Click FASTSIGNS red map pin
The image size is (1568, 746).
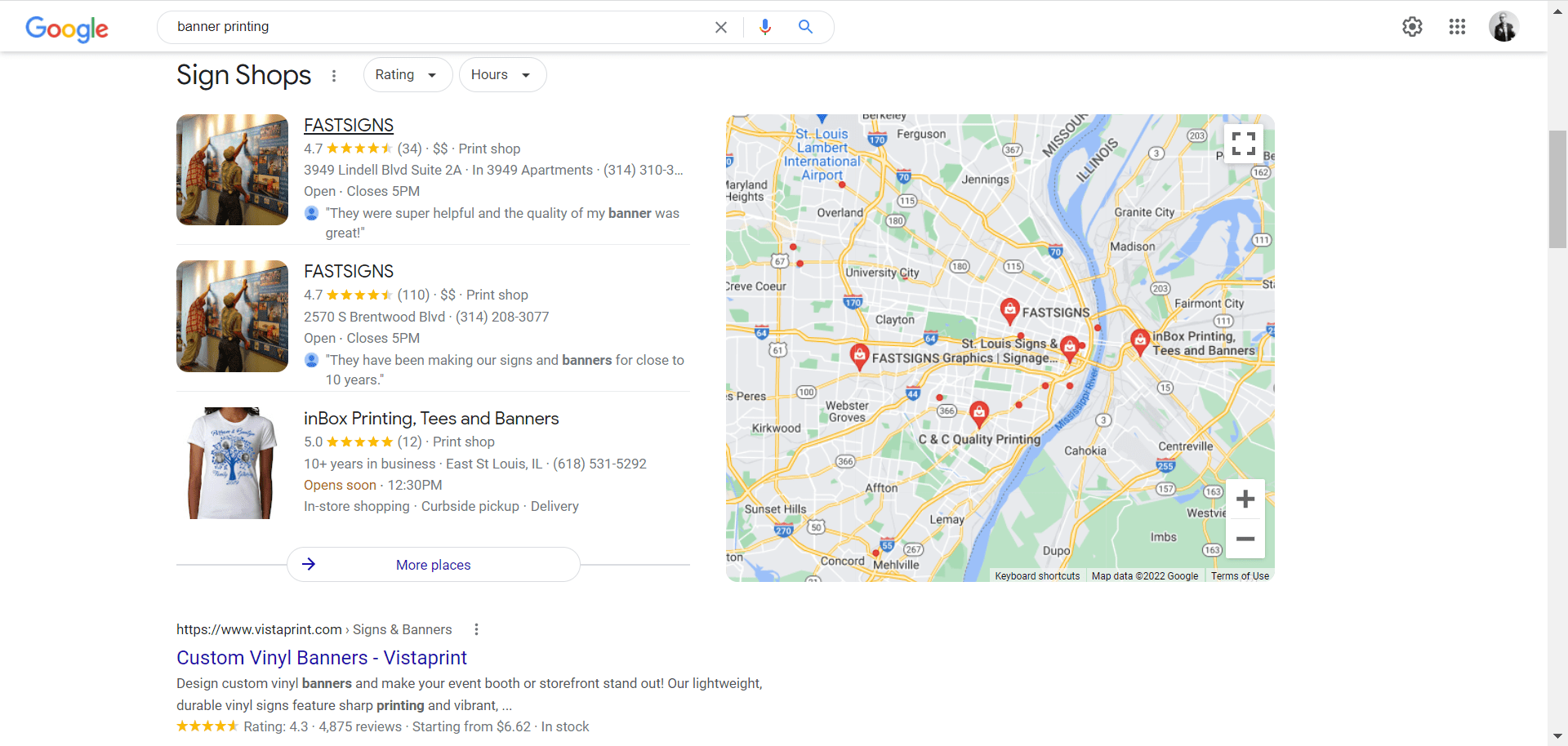[x=1010, y=311]
